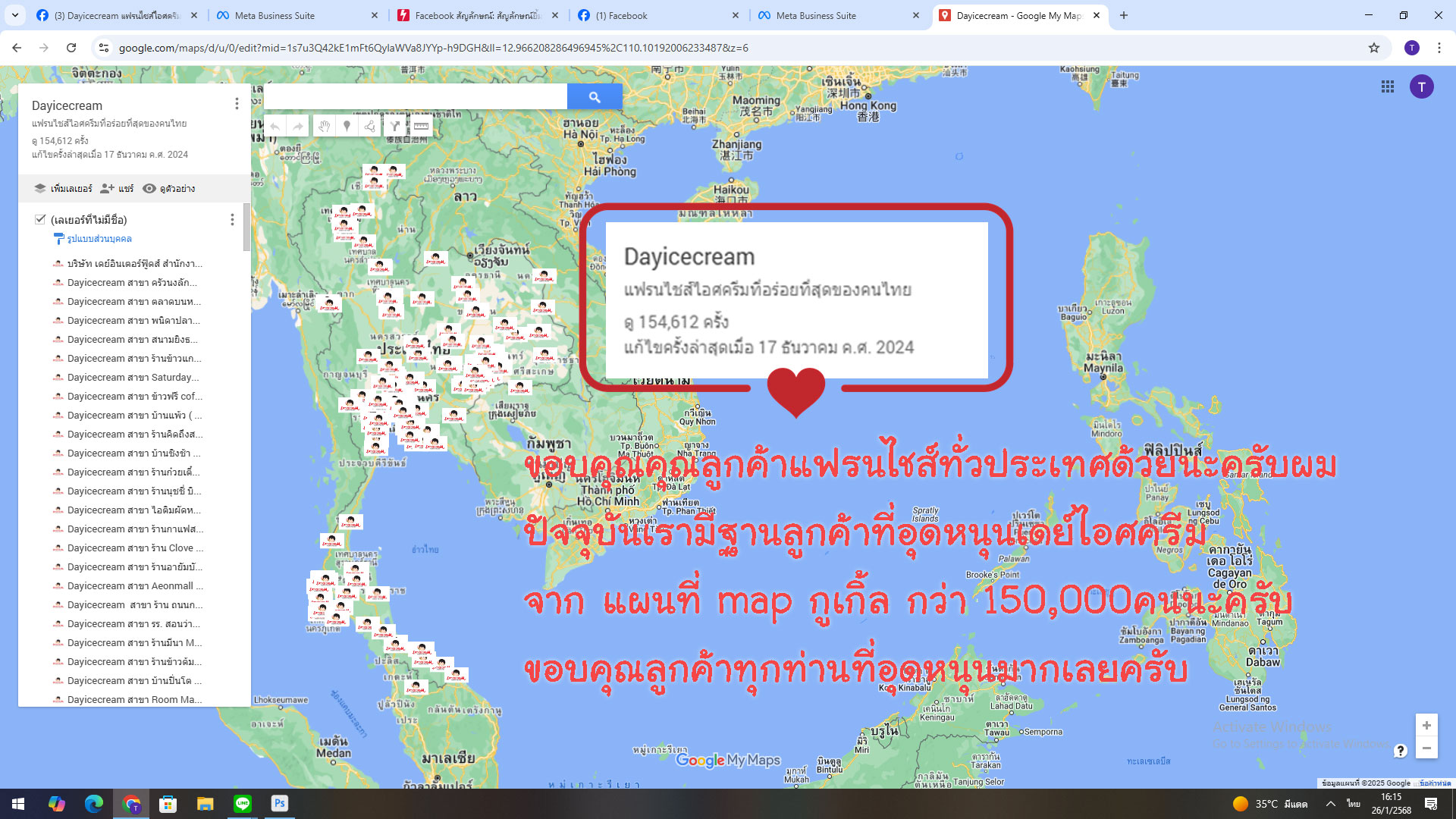
Task: Select the draw a line tool
Action: [370, 127]
